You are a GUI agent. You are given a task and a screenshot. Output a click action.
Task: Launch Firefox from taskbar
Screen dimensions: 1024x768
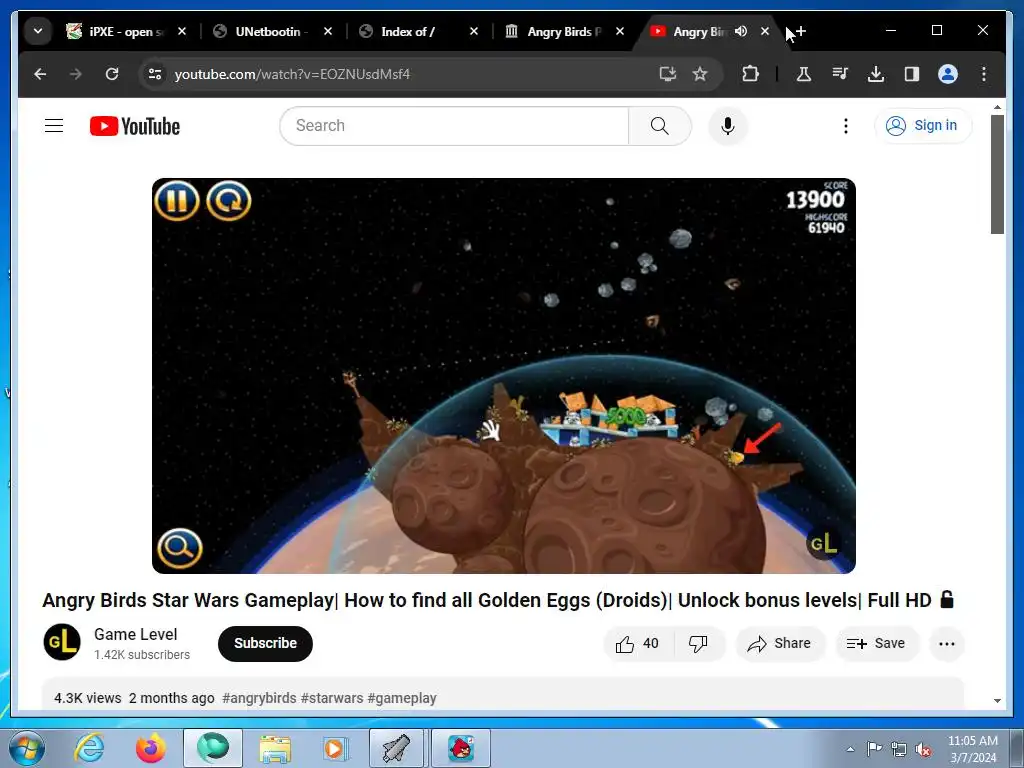point(150,748)
